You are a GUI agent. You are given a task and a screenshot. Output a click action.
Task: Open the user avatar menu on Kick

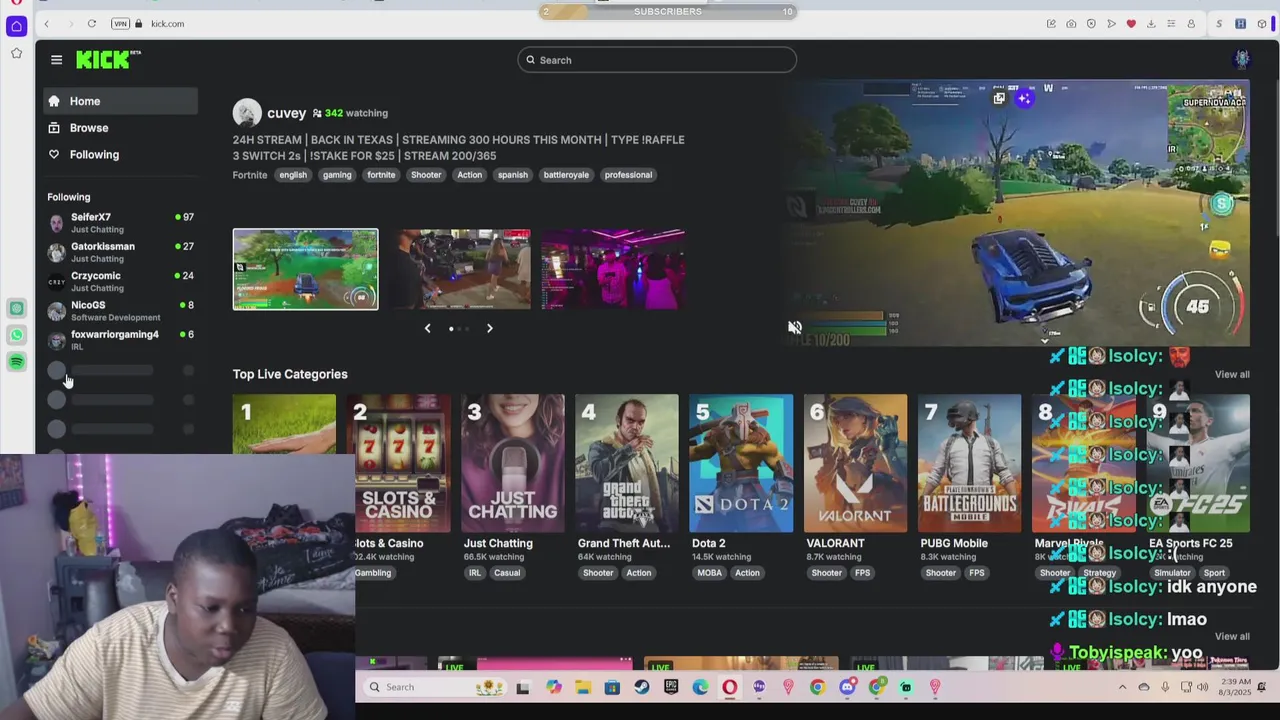pyautogui.click(x=1242, y=59)
